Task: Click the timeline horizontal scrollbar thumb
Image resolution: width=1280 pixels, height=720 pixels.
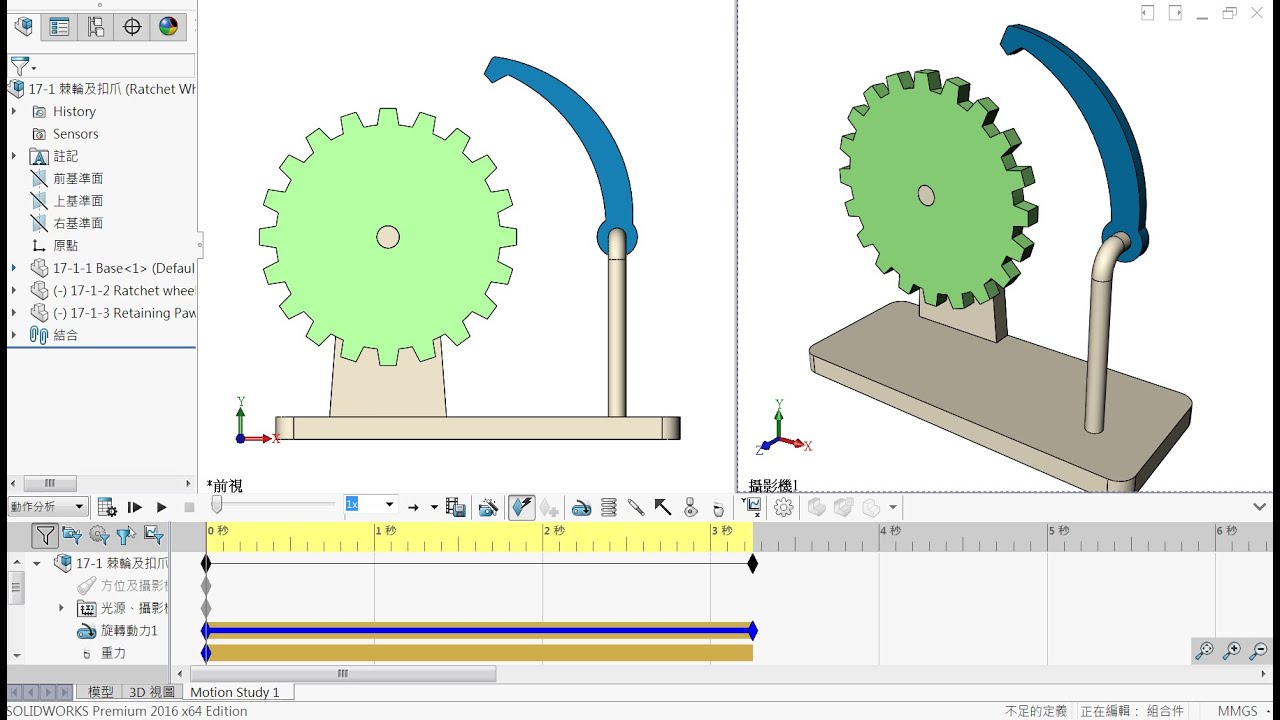Action: pos(343,674)
